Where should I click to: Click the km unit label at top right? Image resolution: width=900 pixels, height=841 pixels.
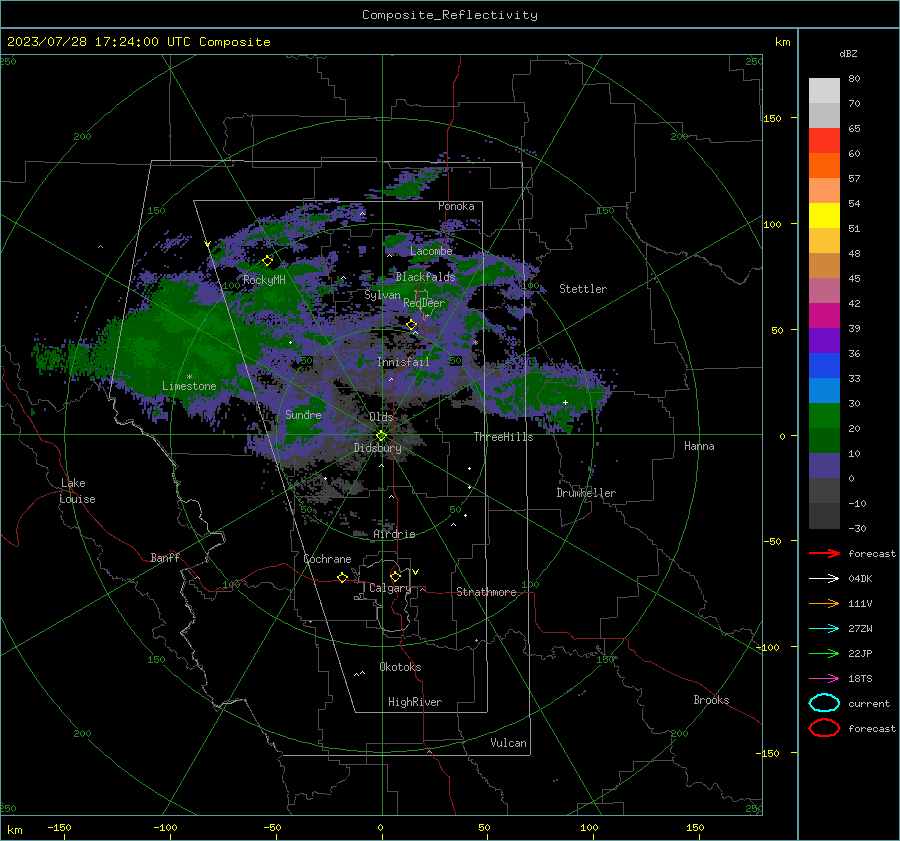(782, 42)
